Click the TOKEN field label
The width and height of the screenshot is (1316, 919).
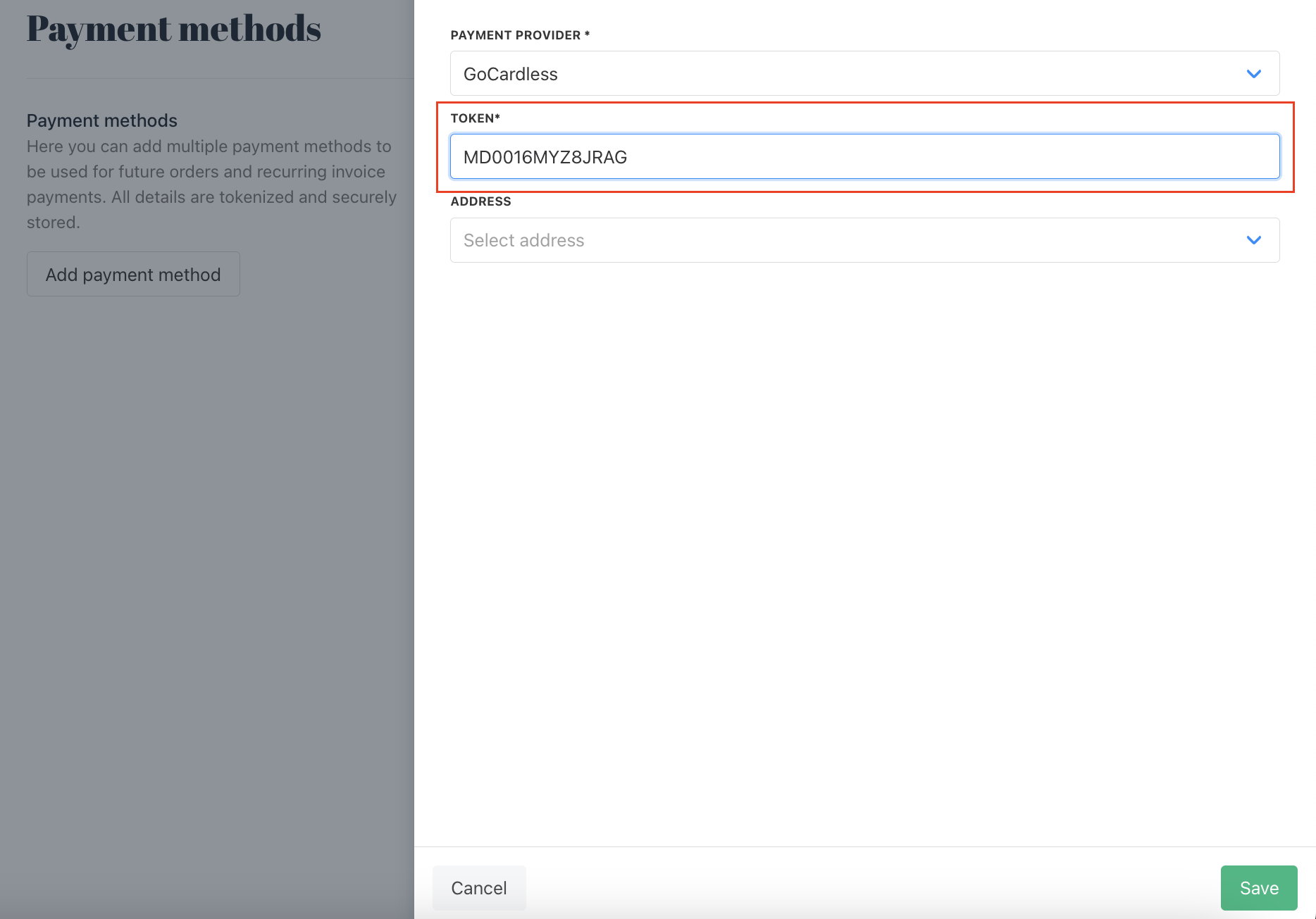click(x=475, y=118)
